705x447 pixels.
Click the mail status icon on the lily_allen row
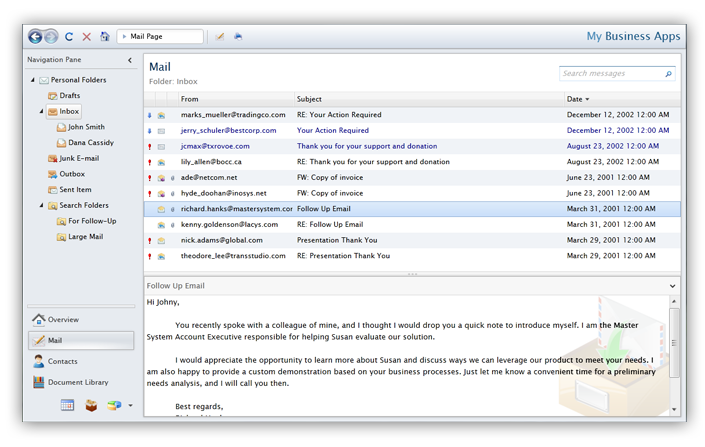pyautogui.click(x=161, y=162)
